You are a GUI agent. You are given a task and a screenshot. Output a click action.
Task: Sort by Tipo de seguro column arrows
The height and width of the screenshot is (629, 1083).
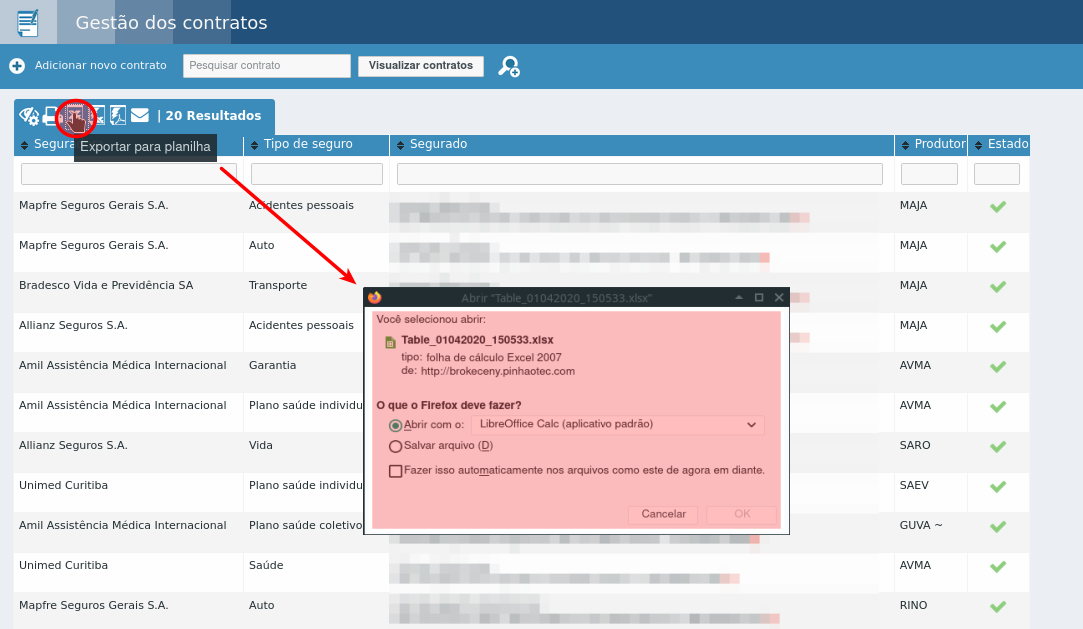[254, 145]
